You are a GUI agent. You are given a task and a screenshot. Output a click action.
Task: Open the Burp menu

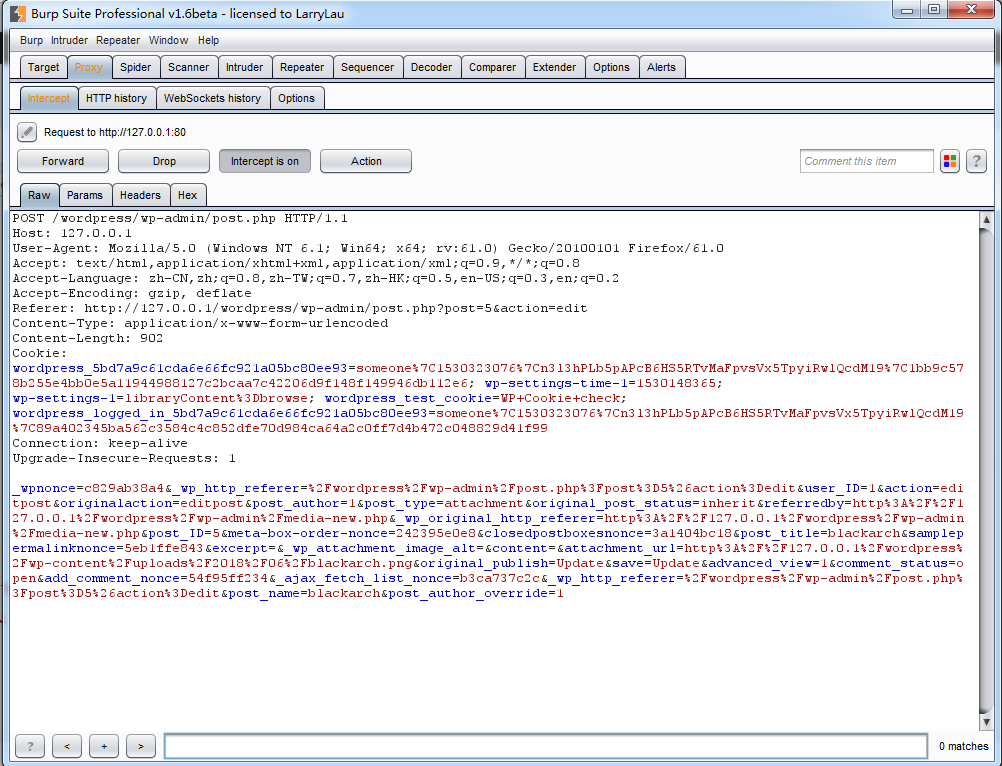[x=31, y=40]
